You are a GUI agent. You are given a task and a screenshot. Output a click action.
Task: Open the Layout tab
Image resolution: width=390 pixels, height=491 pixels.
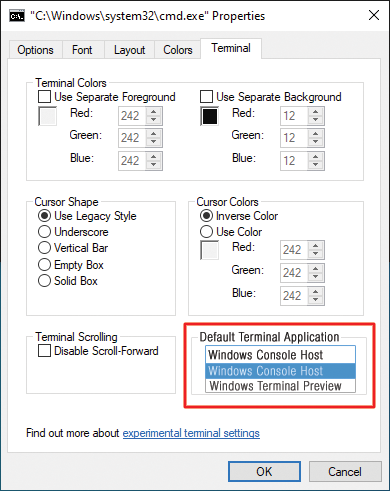[x=129, y=50]
